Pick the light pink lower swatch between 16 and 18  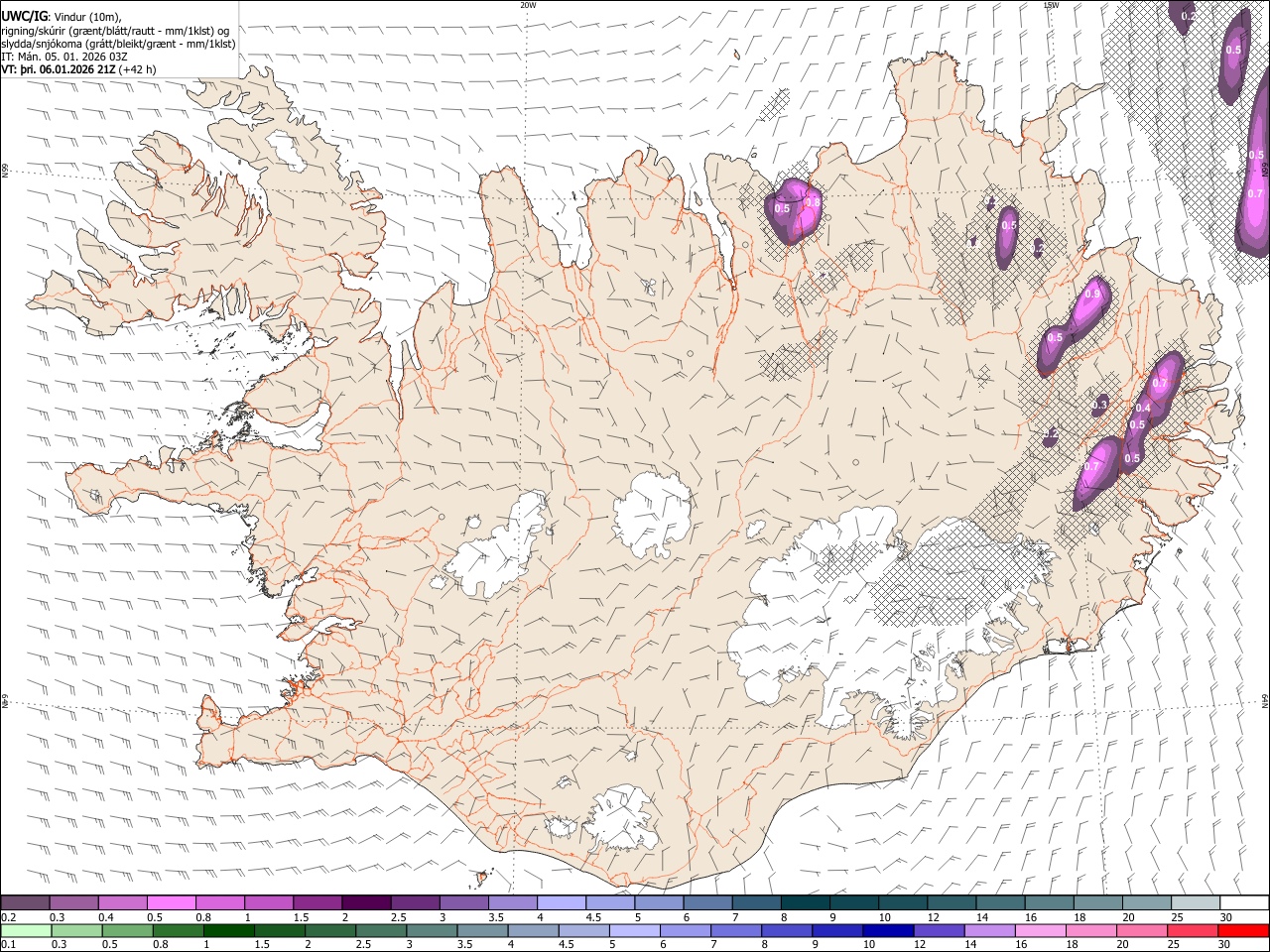[1039, 930]
